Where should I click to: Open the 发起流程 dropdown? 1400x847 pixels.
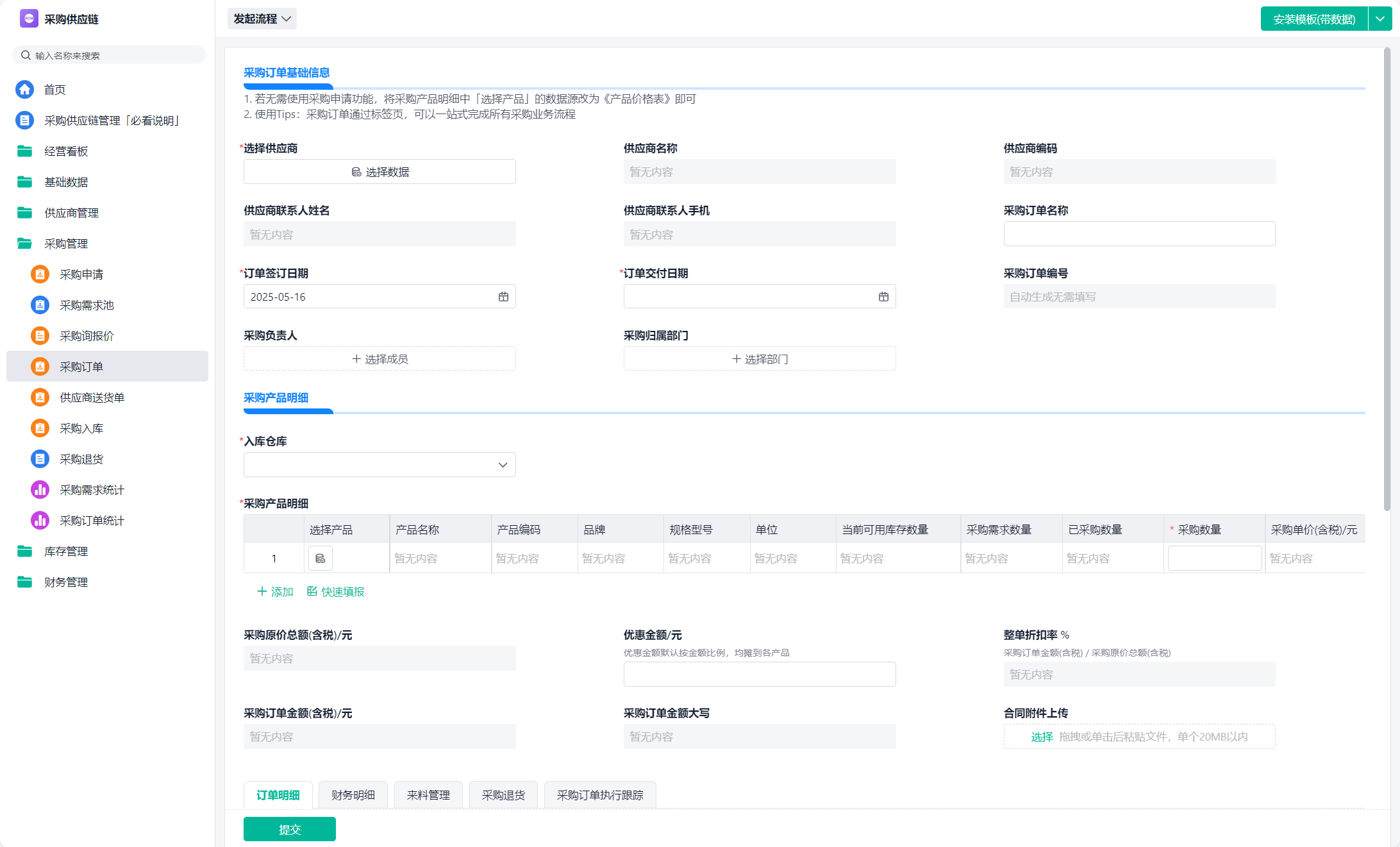[262, 19]
